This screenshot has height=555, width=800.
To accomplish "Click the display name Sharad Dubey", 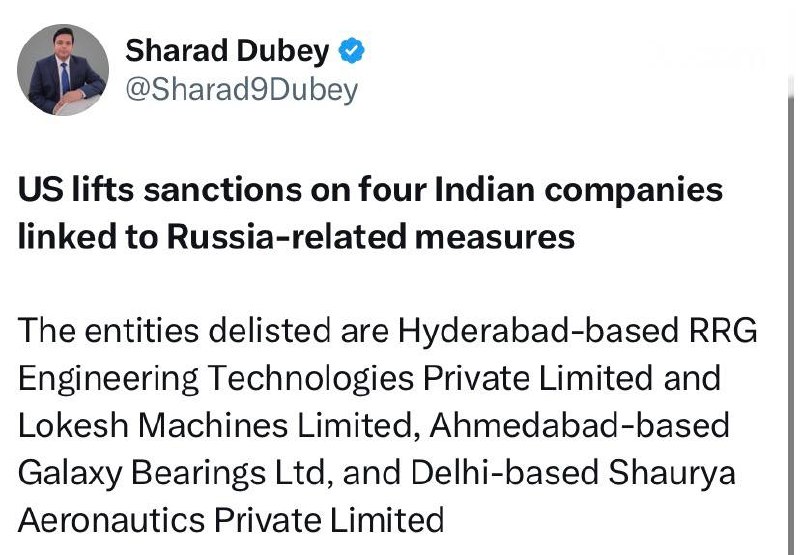I will tap(228, 51).
